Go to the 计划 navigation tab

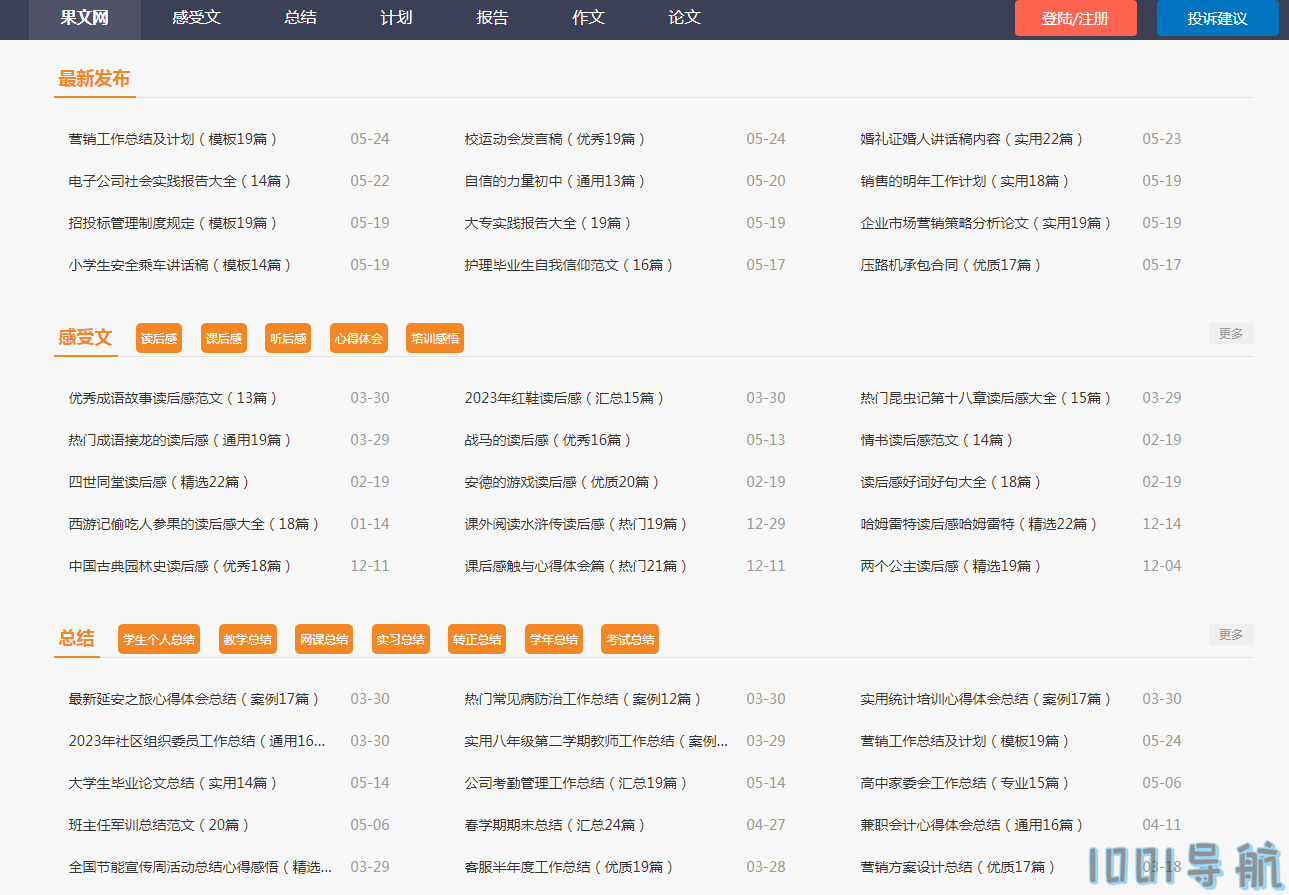396,18
